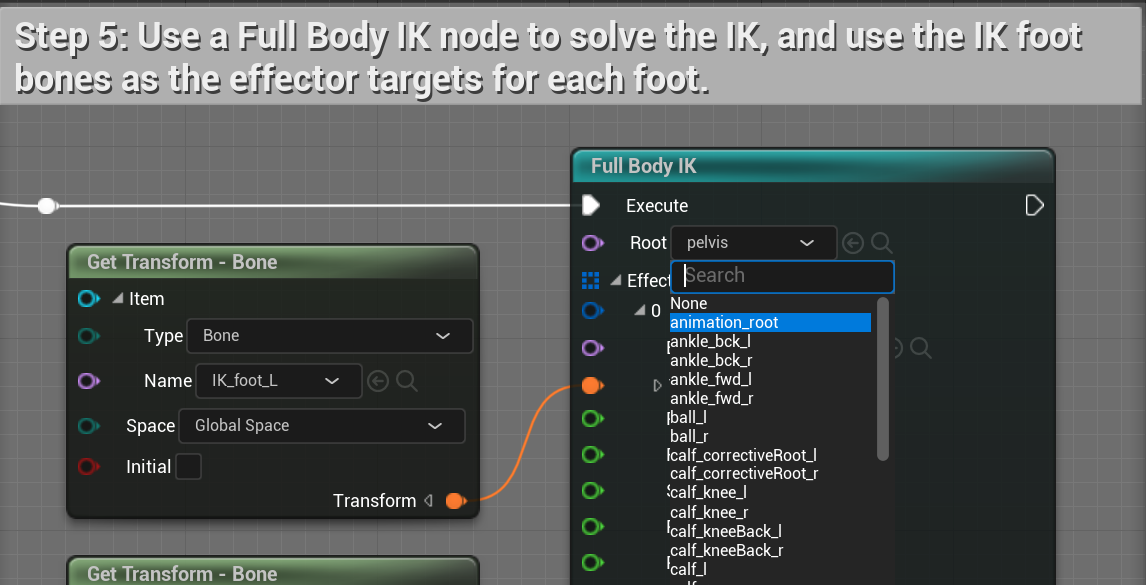
Task: Click the purple pin below effector 0
Action: pos(592,348)
